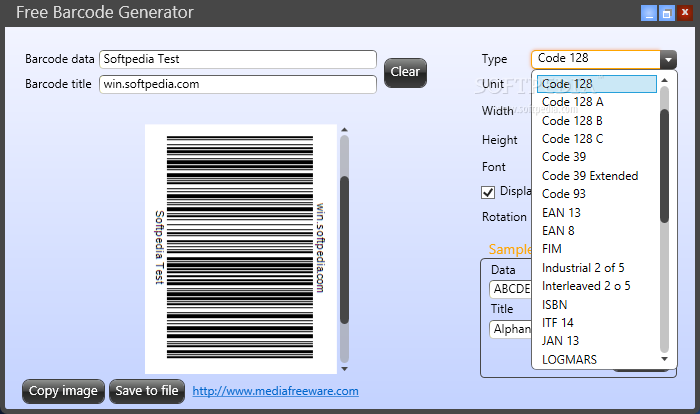Select Code 128 B option
The height and width of the screenshot is (414, 700).
coord(597,121)
